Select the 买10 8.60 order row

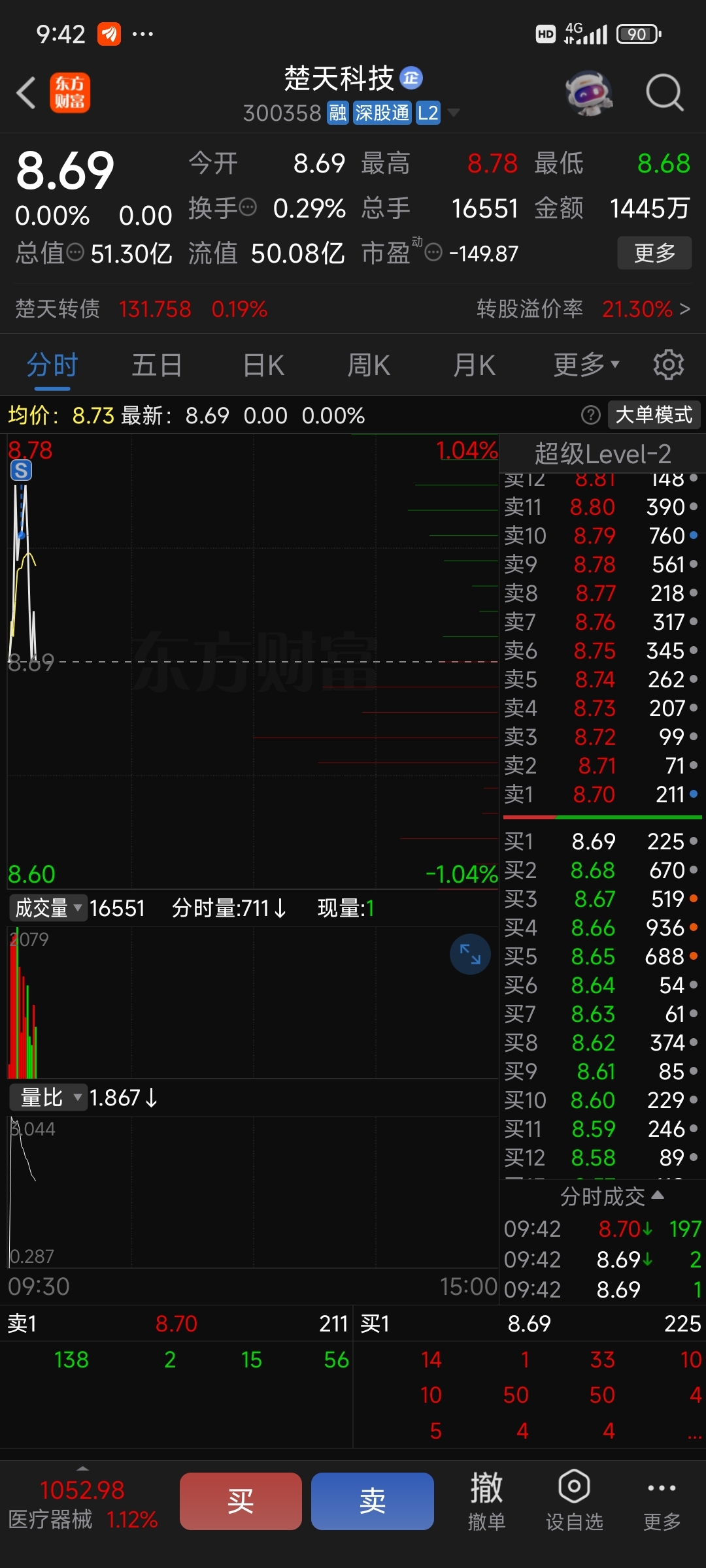click(602, 1100)
